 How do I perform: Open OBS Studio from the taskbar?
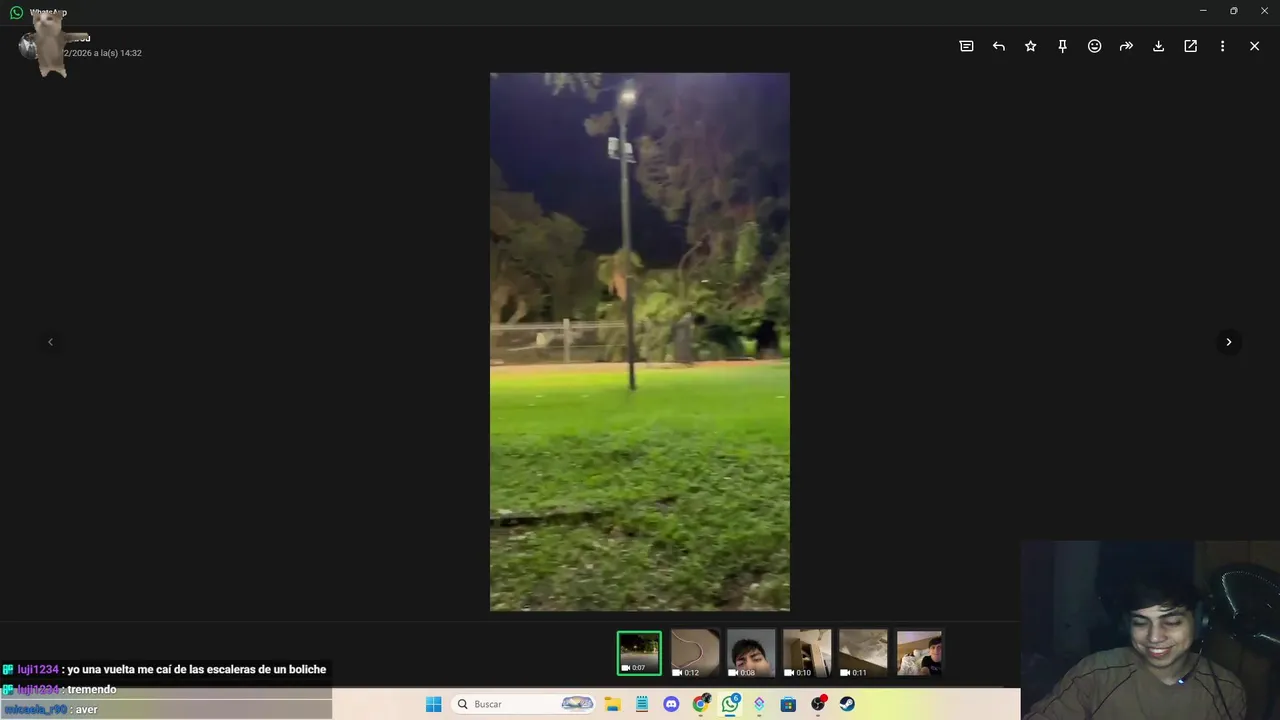point(818,704)
